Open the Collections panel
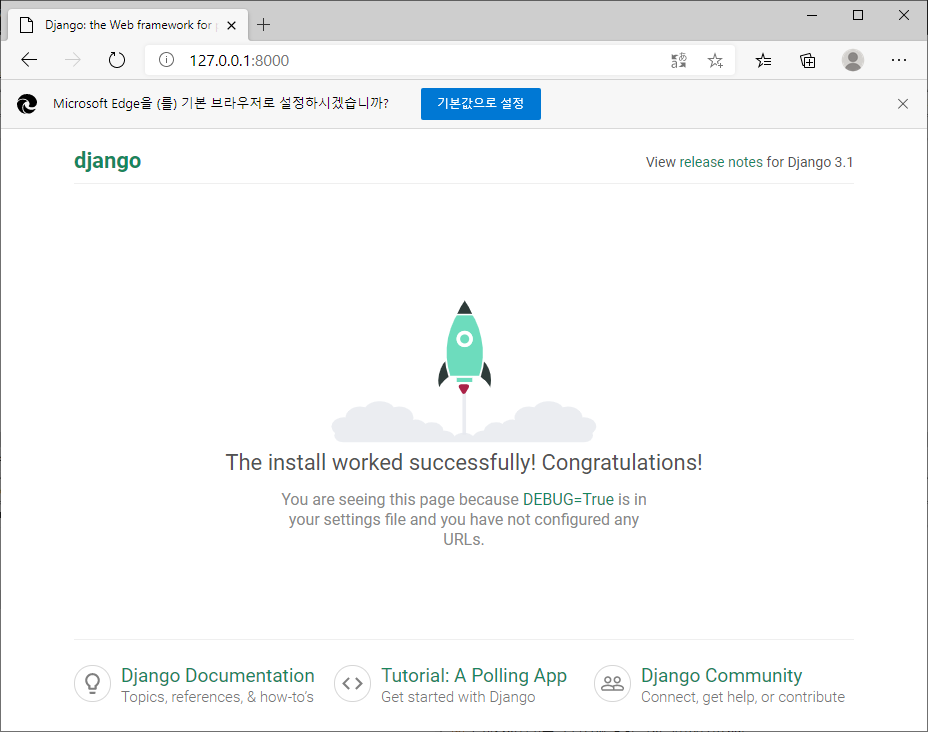This screenshot has height=732, width=928. (x=807, y=60)
